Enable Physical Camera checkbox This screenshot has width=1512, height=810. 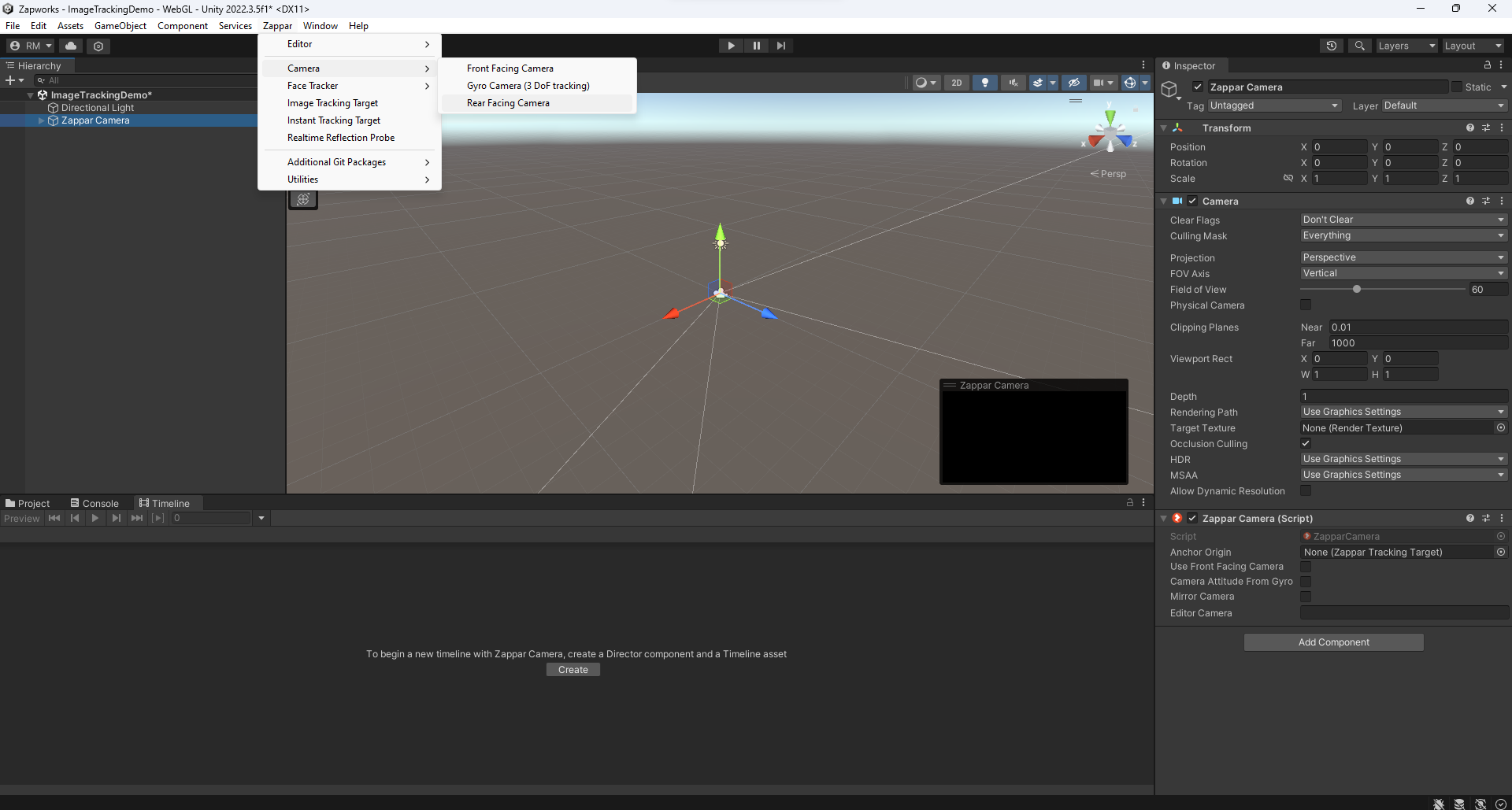pyautogui.click(x=1306, y=305)
